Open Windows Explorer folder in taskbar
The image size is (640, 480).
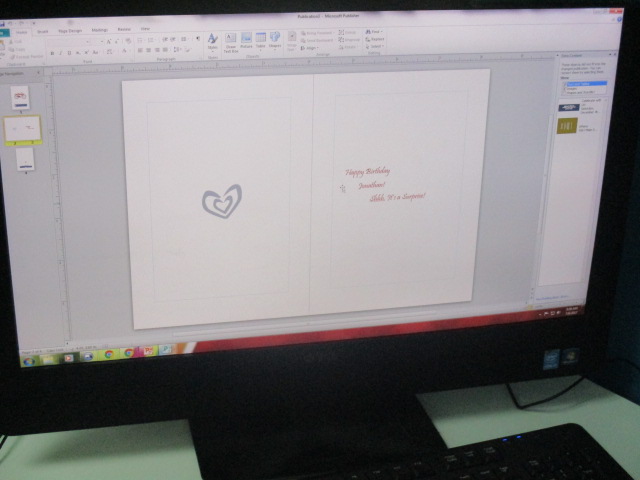(x=48, y=360)
